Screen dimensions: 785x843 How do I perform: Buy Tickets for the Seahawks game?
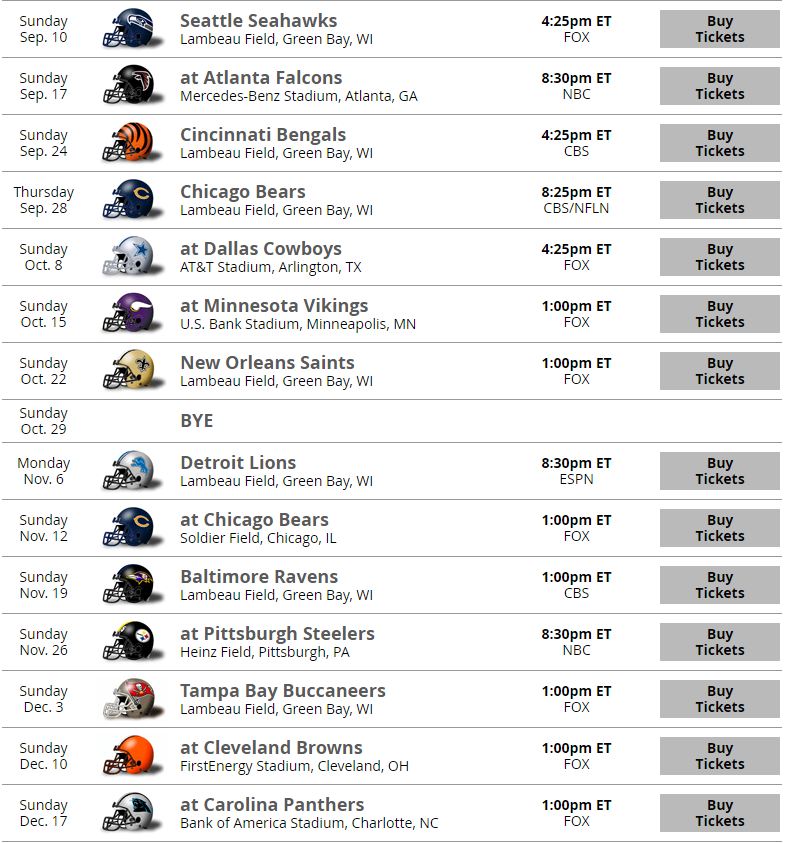click(719, 29)
